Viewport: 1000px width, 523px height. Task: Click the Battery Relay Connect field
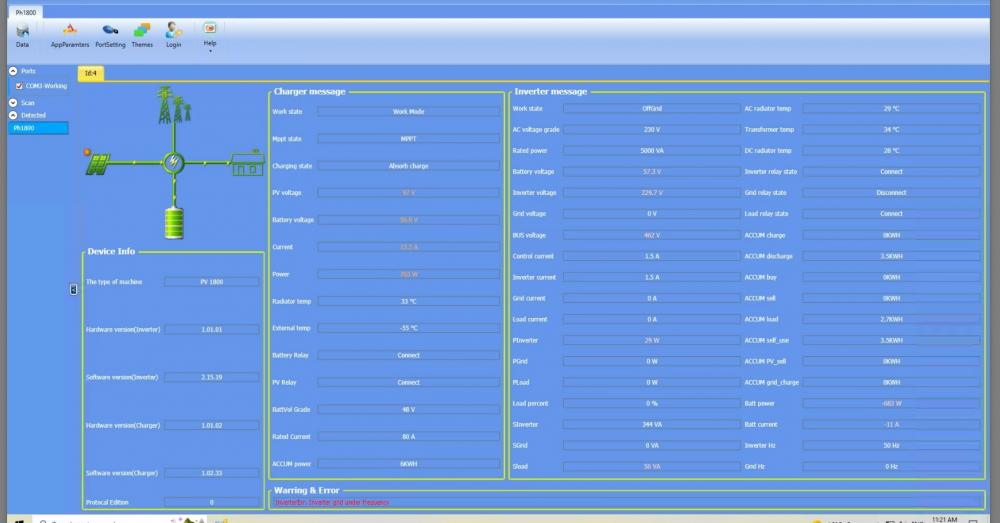[x=408, y=355]
